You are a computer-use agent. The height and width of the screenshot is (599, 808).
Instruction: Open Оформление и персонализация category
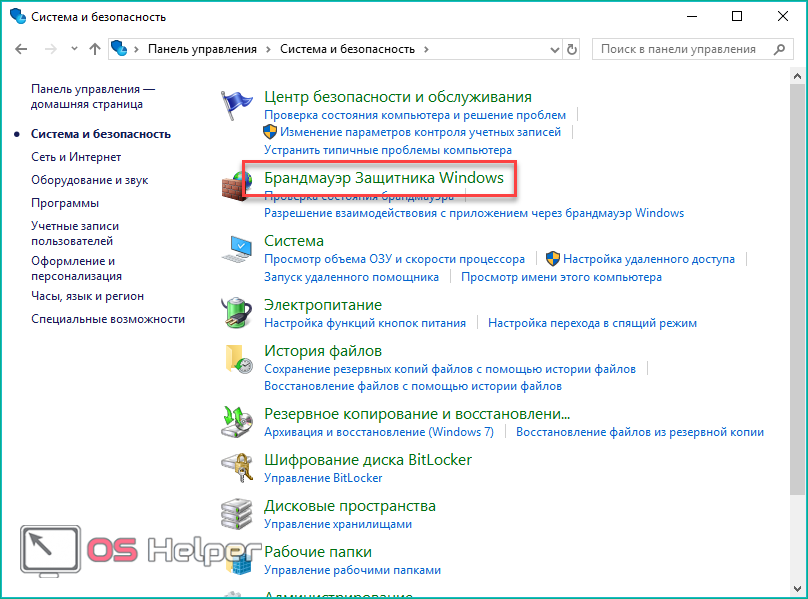76,268
